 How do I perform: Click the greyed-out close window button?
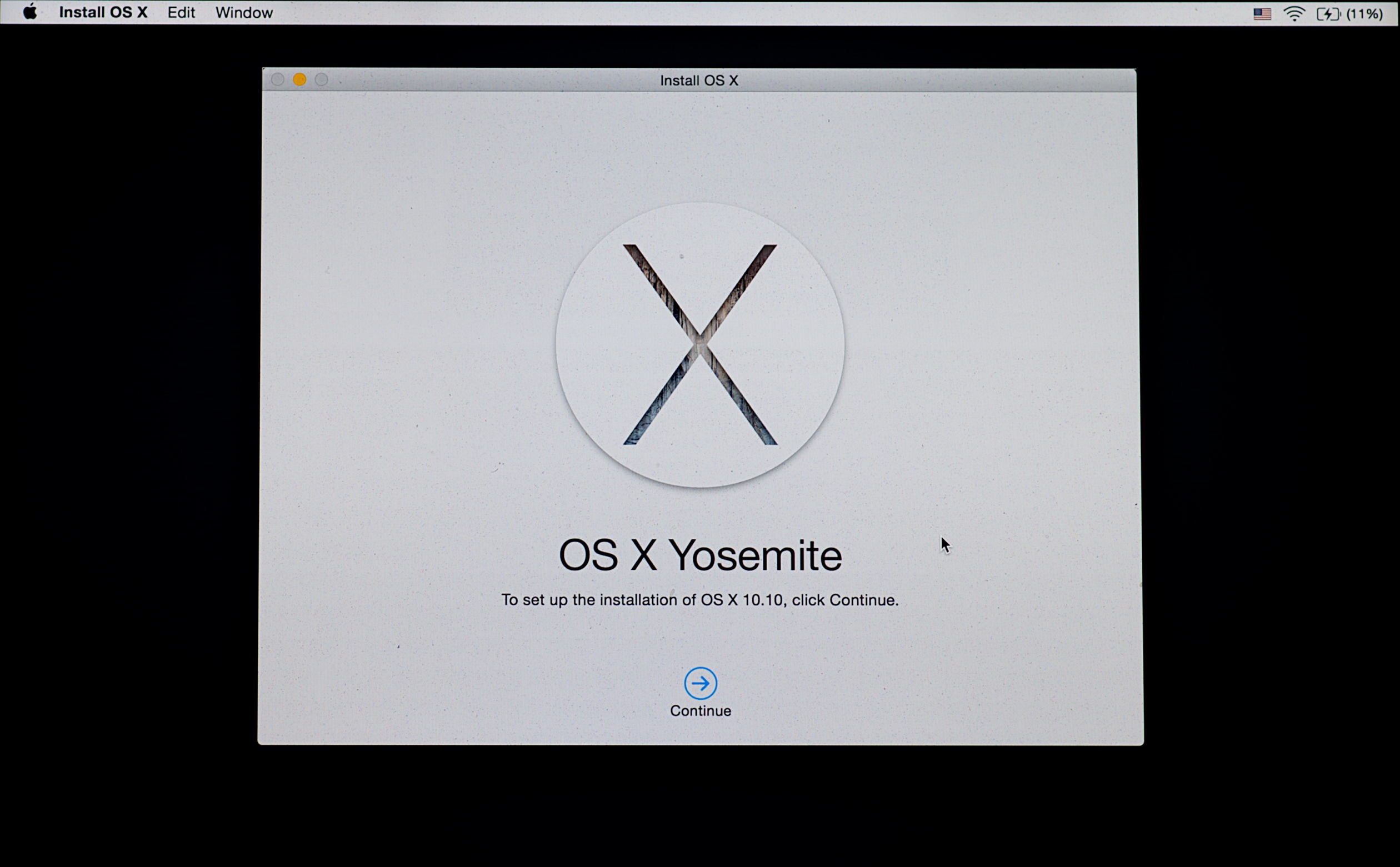278,80
